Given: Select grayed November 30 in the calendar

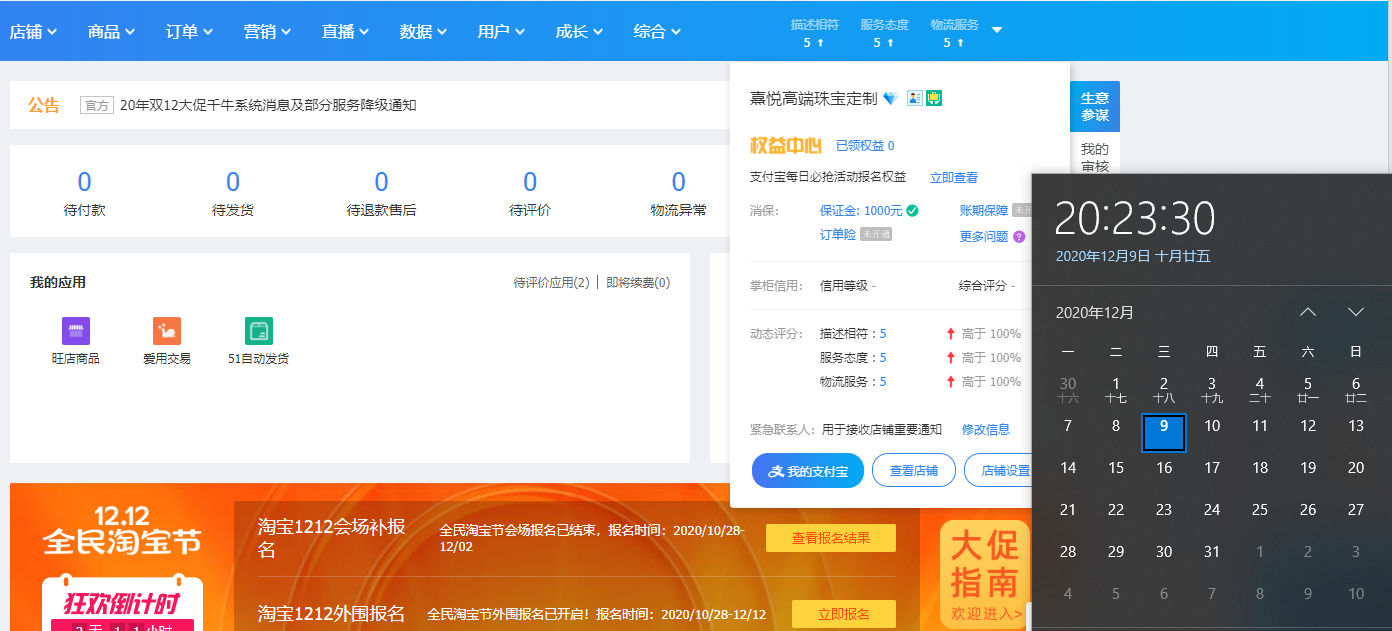Looking at the screenshot, I should (1068, 390).
